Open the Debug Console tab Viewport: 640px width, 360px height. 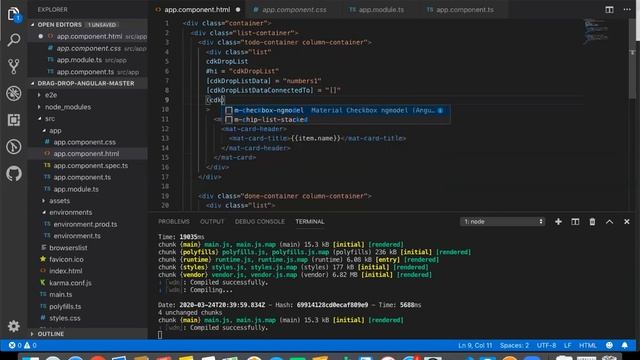(260, 222)
